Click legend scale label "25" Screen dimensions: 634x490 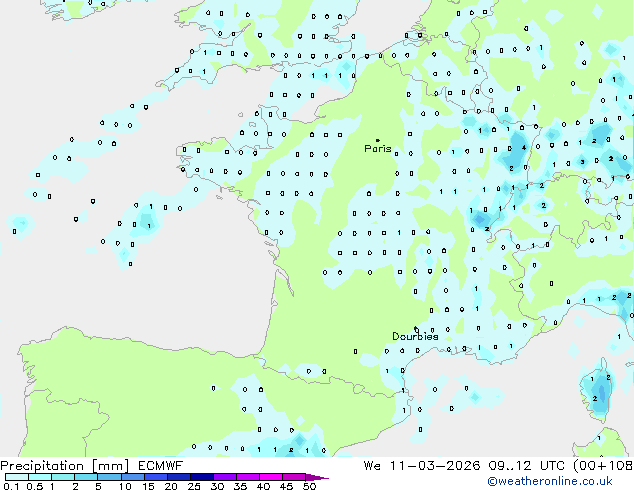(x=194, y=486)
